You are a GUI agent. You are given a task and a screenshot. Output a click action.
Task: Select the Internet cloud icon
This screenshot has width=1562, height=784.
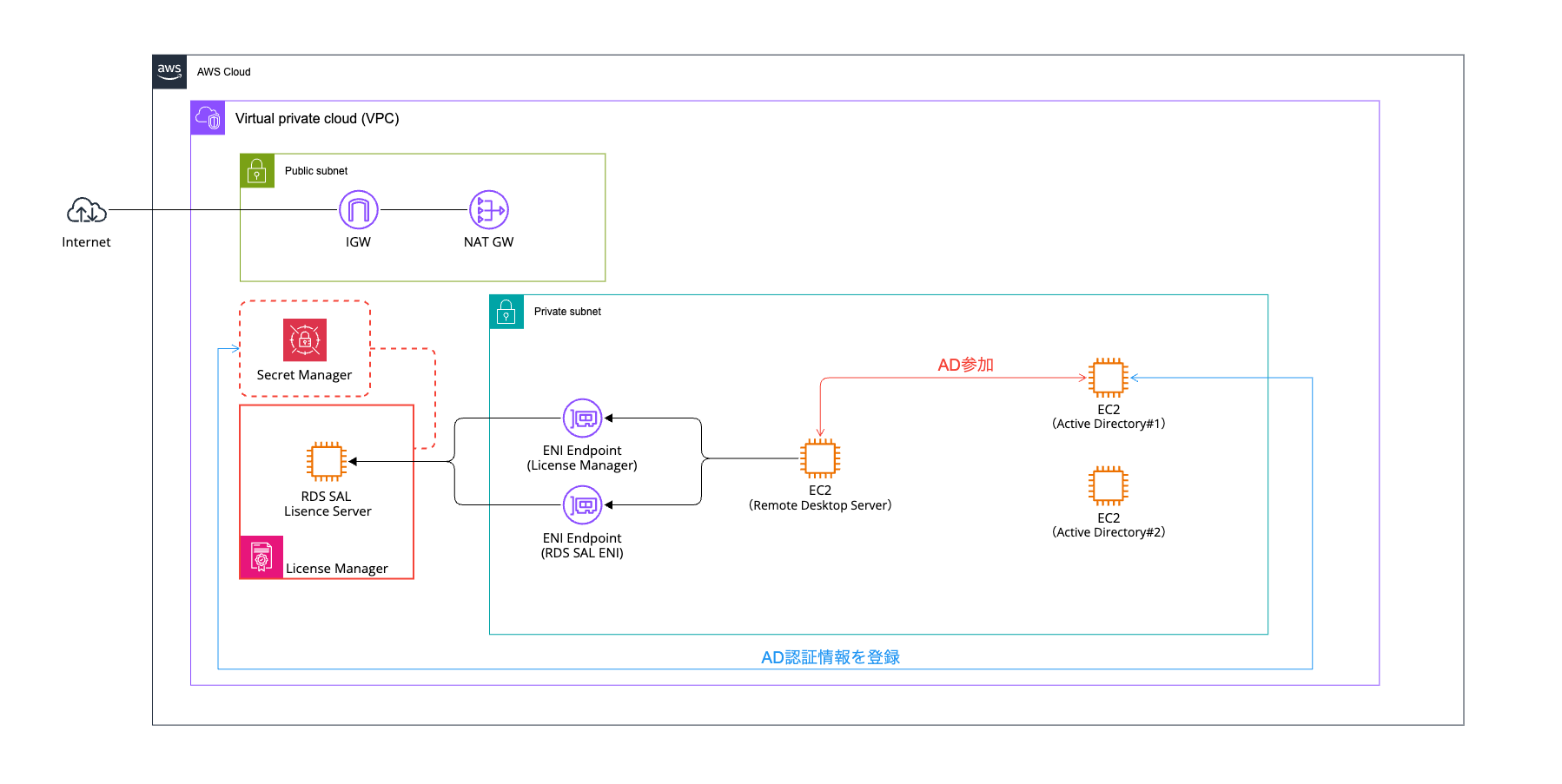pos(87,210)
